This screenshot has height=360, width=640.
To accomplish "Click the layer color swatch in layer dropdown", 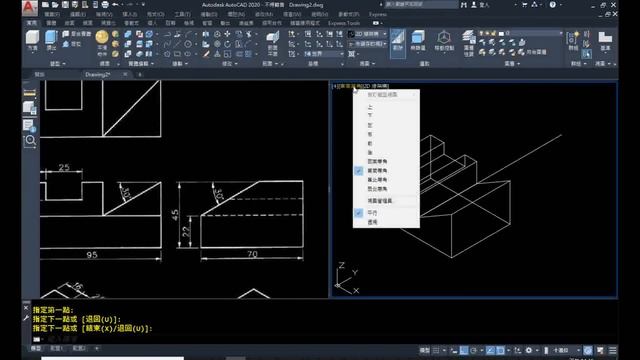I will coord(501,33).
